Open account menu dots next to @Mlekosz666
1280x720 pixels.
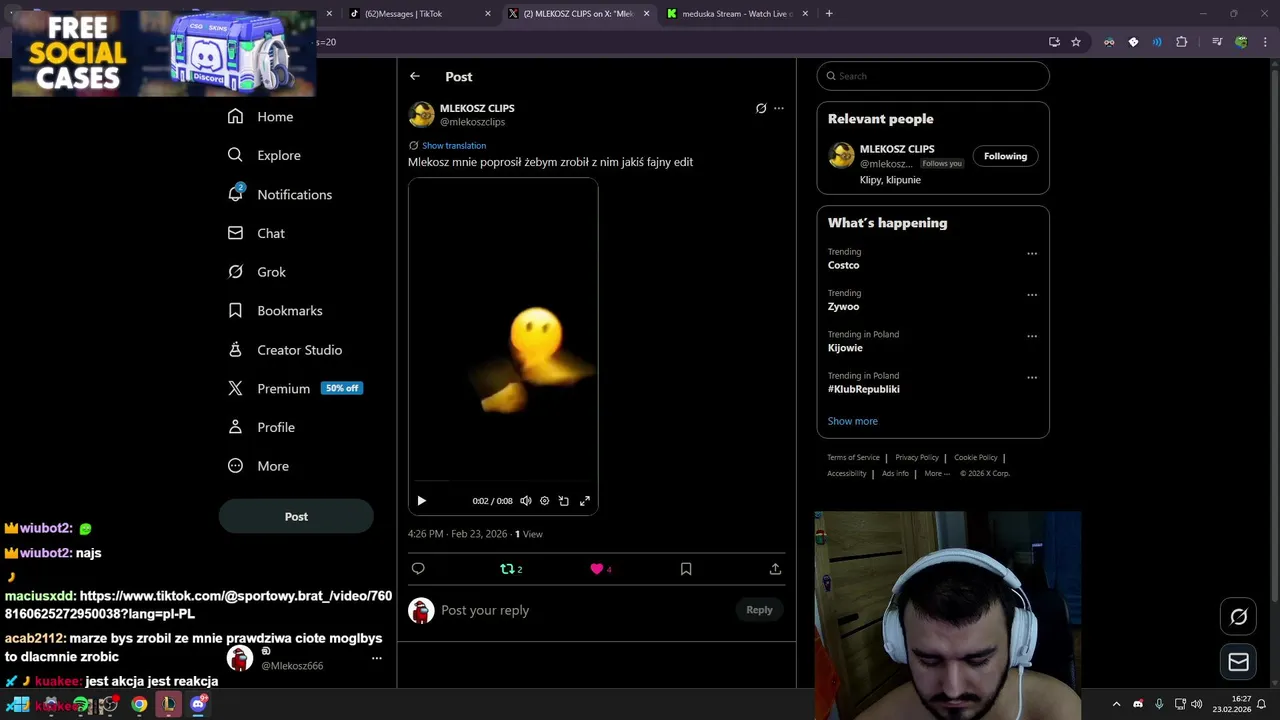coord(377,658)
